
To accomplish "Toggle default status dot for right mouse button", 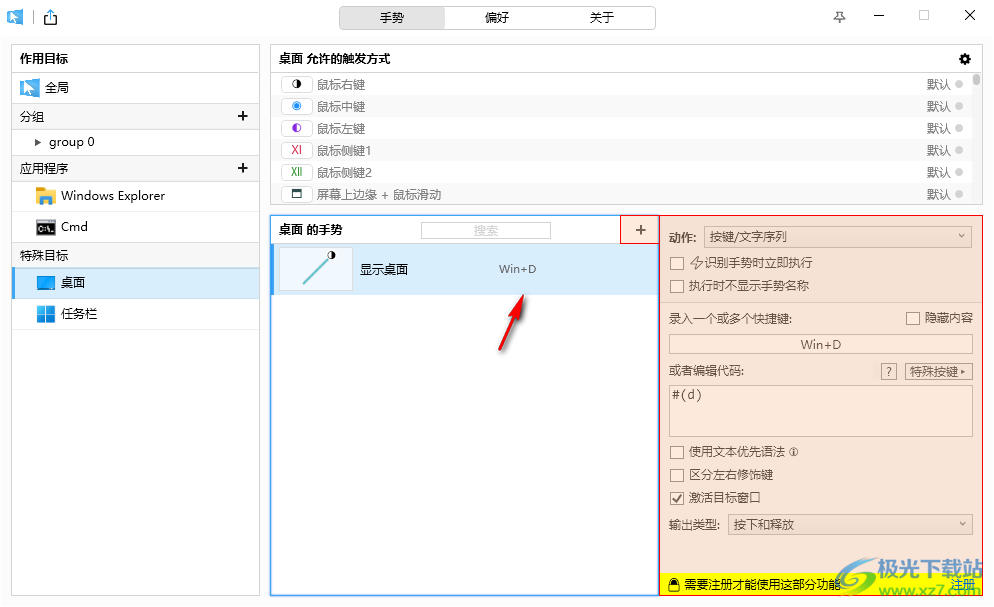I will (959, 84).
